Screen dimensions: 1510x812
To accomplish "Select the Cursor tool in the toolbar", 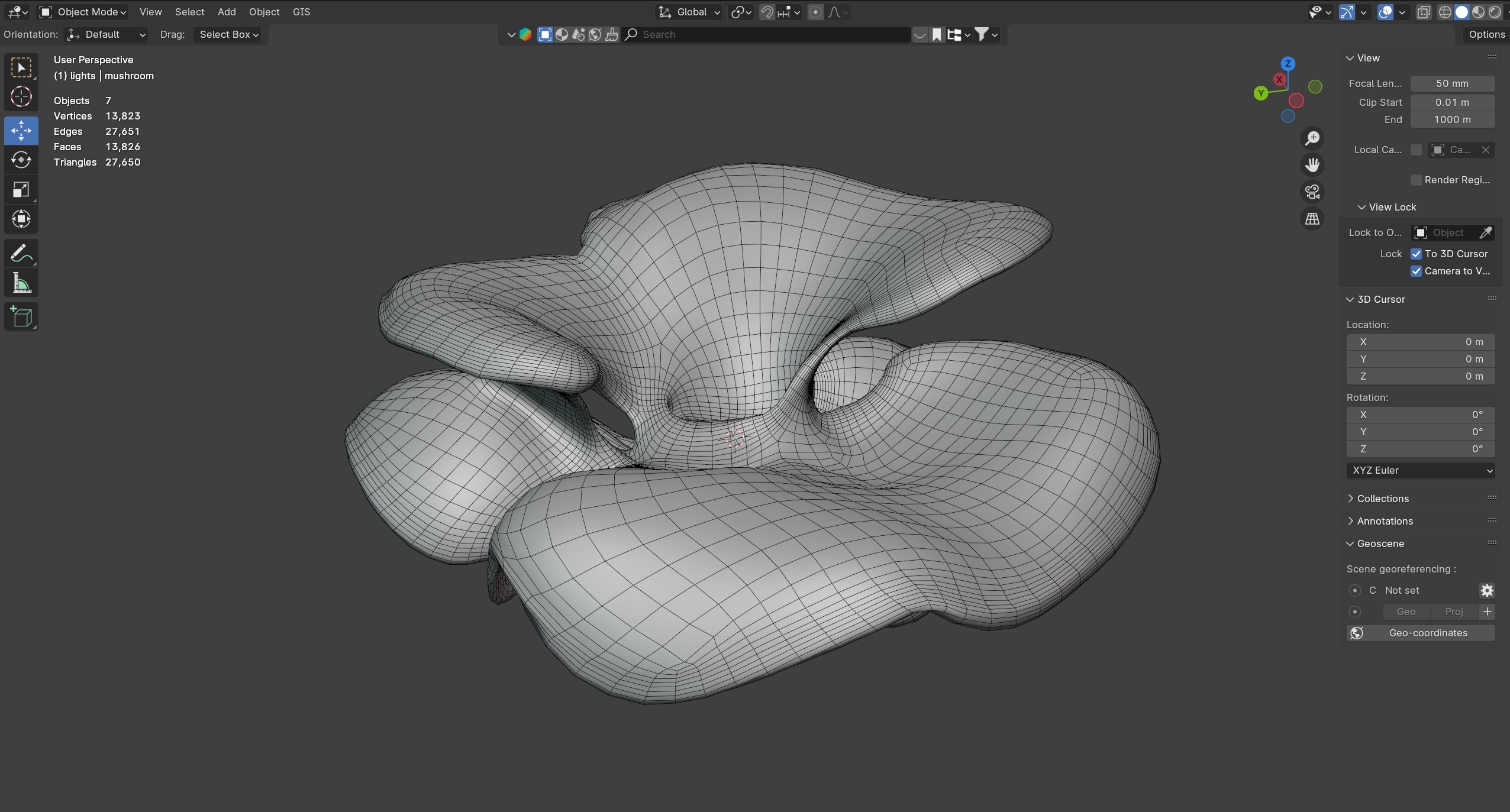I will [x=21, y=96].
